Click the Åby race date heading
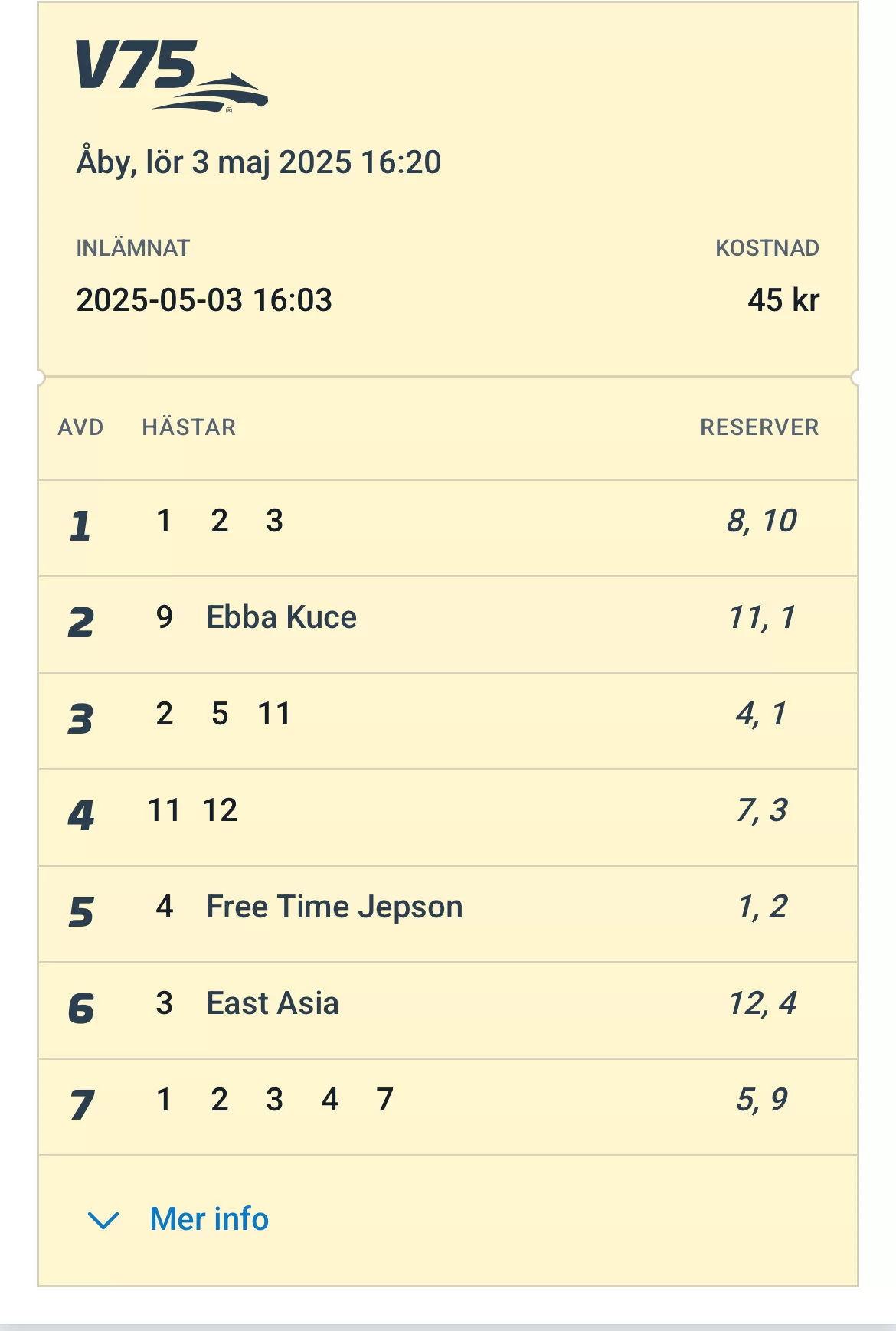The height and width of the screenshot is (1331, 896). pos(259,162)
